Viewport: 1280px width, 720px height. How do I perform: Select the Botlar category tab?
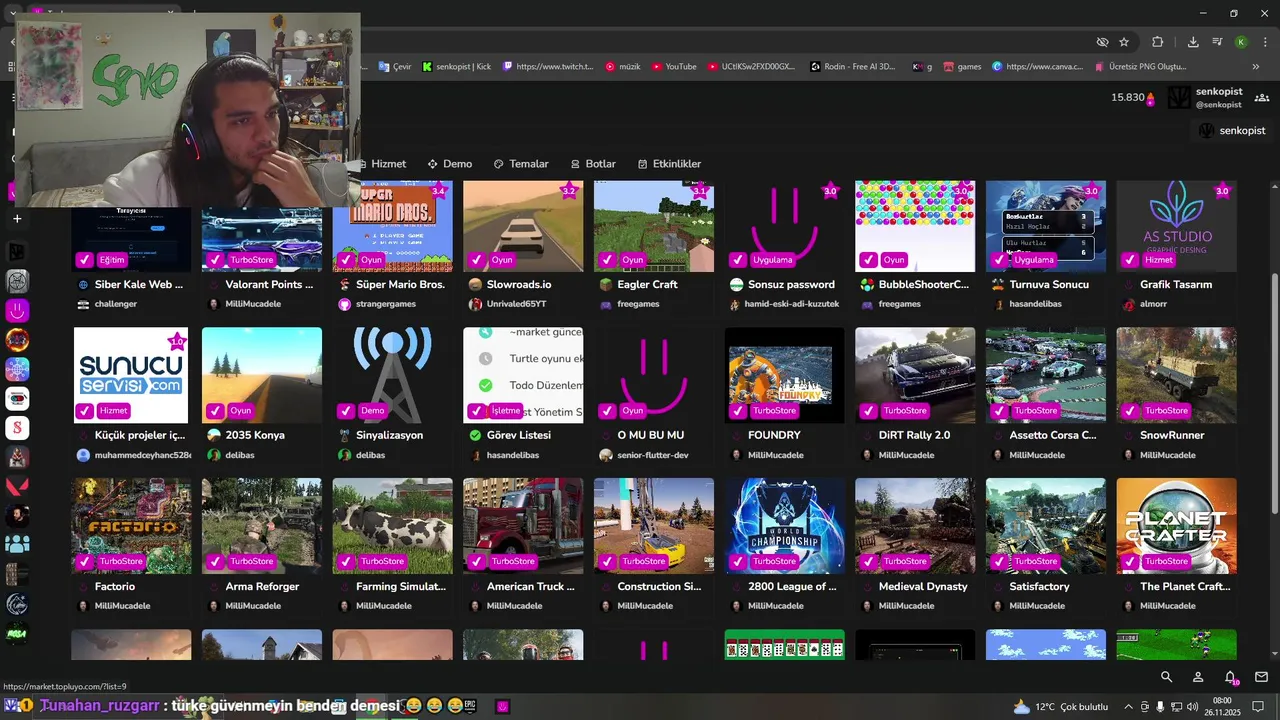coord(593,164)
